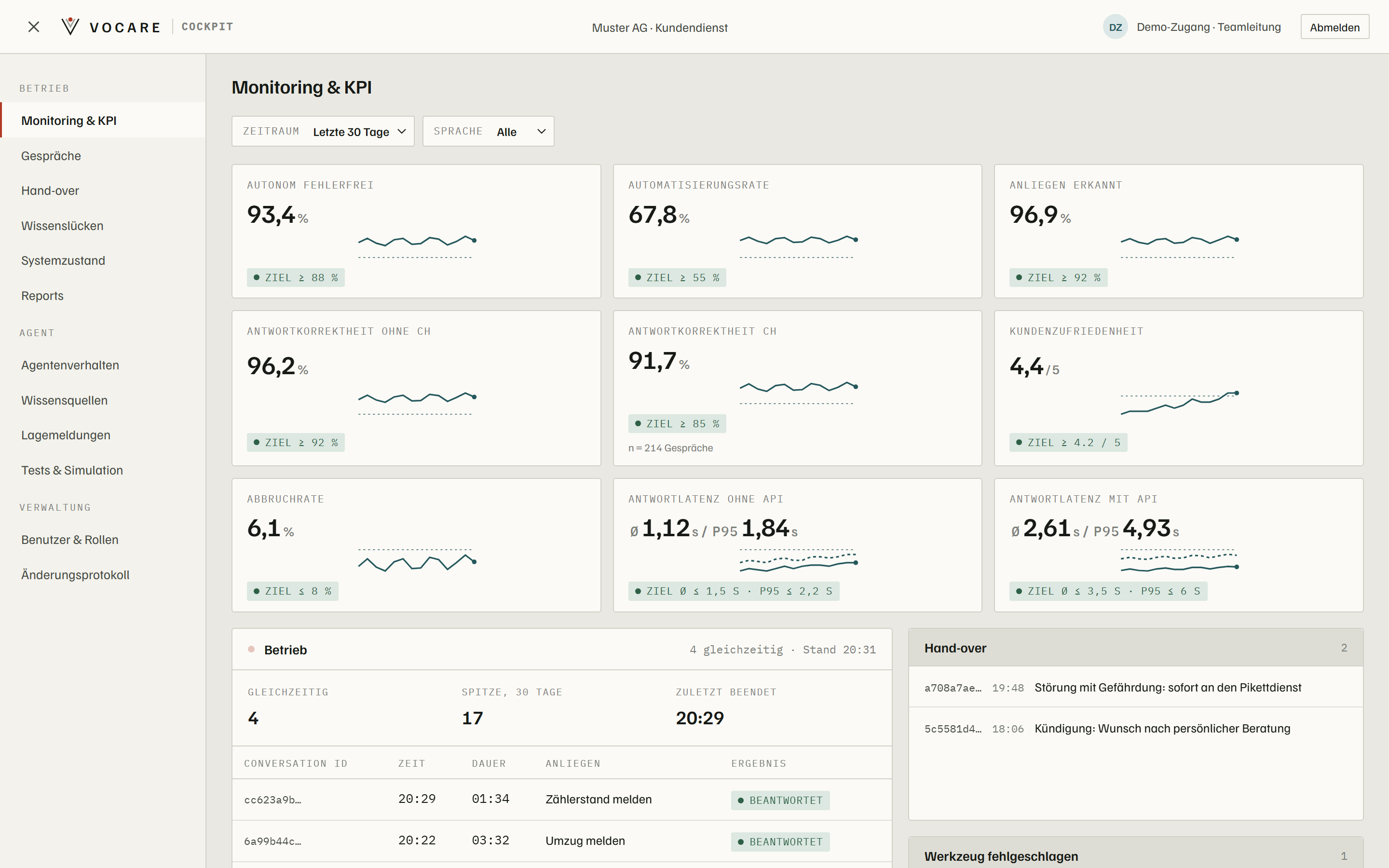Click the Automatisierungsrate sparkline chart
The height and width of the screenshot is (868, 1389).
(x=798, y=246)
